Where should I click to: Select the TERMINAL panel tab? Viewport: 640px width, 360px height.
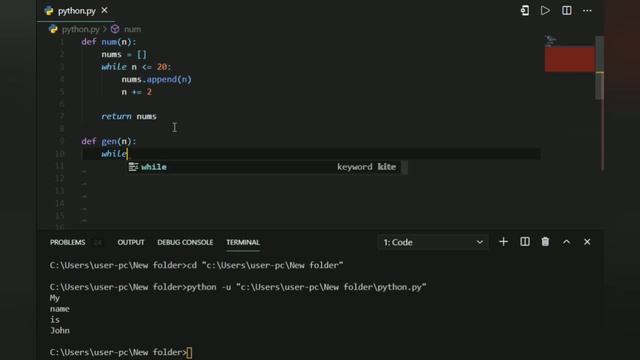(243, 242)
